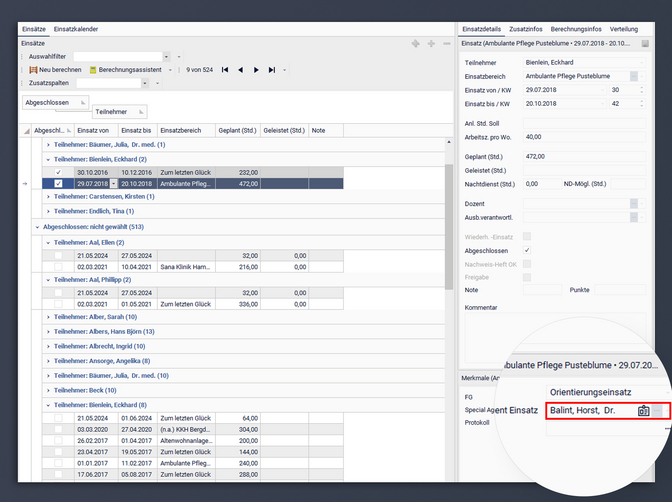Go to the next record
This screenshot has width=672, height=502.
[x=257, y=70]
